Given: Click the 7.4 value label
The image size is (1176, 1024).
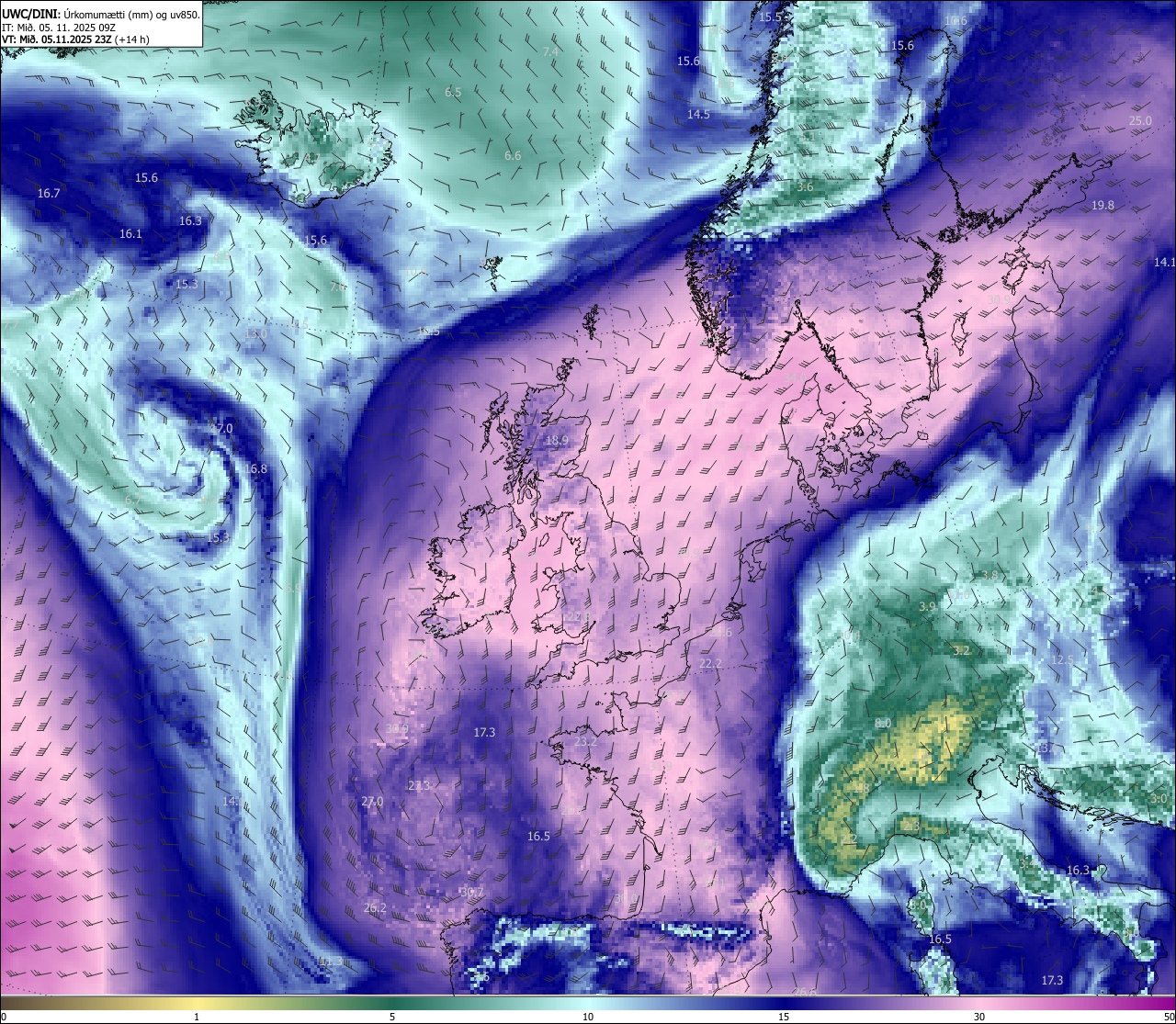Looking at the screenshot, I should [x=550, y=51].
